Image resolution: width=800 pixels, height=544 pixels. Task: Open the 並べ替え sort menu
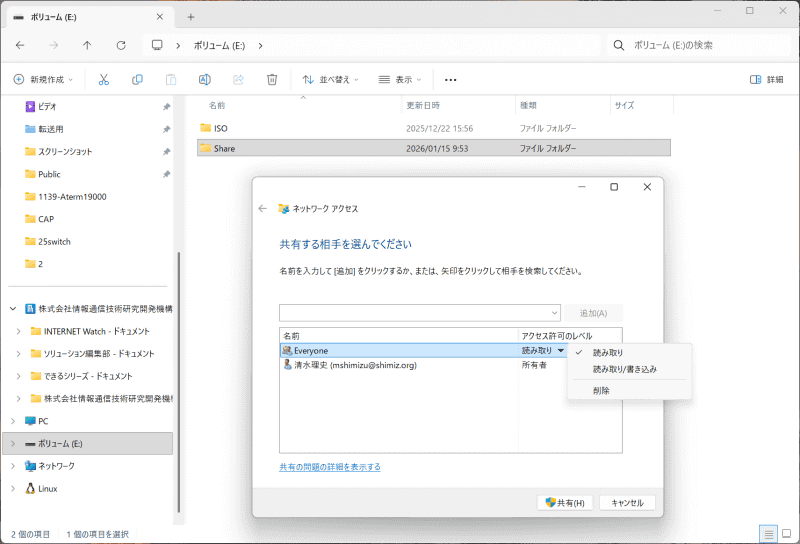point(330,80)
